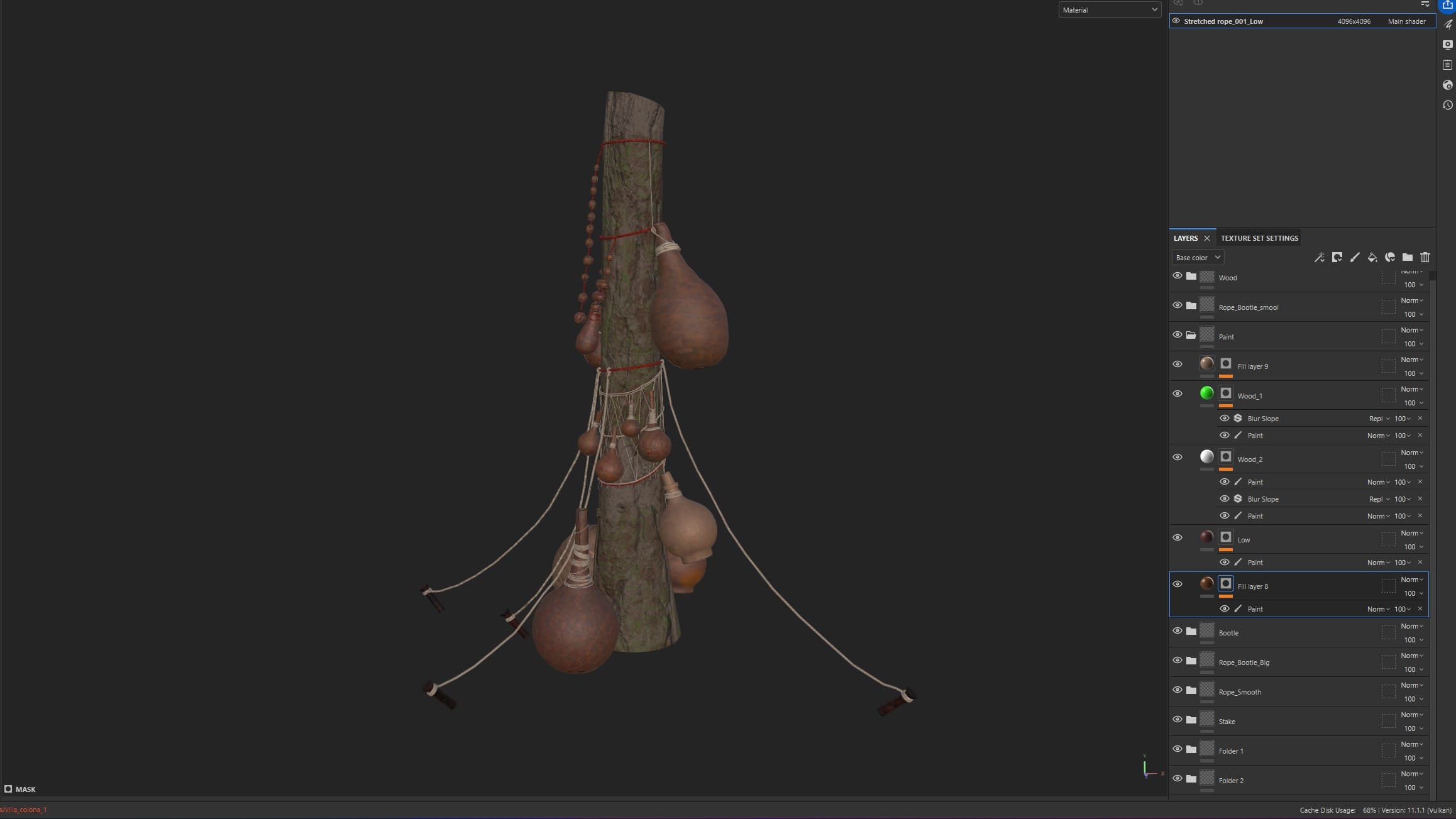Select the Stretched rope_001_Low texture set
The height and width of the screenshot is (819, 1456).
(1302, 21)
